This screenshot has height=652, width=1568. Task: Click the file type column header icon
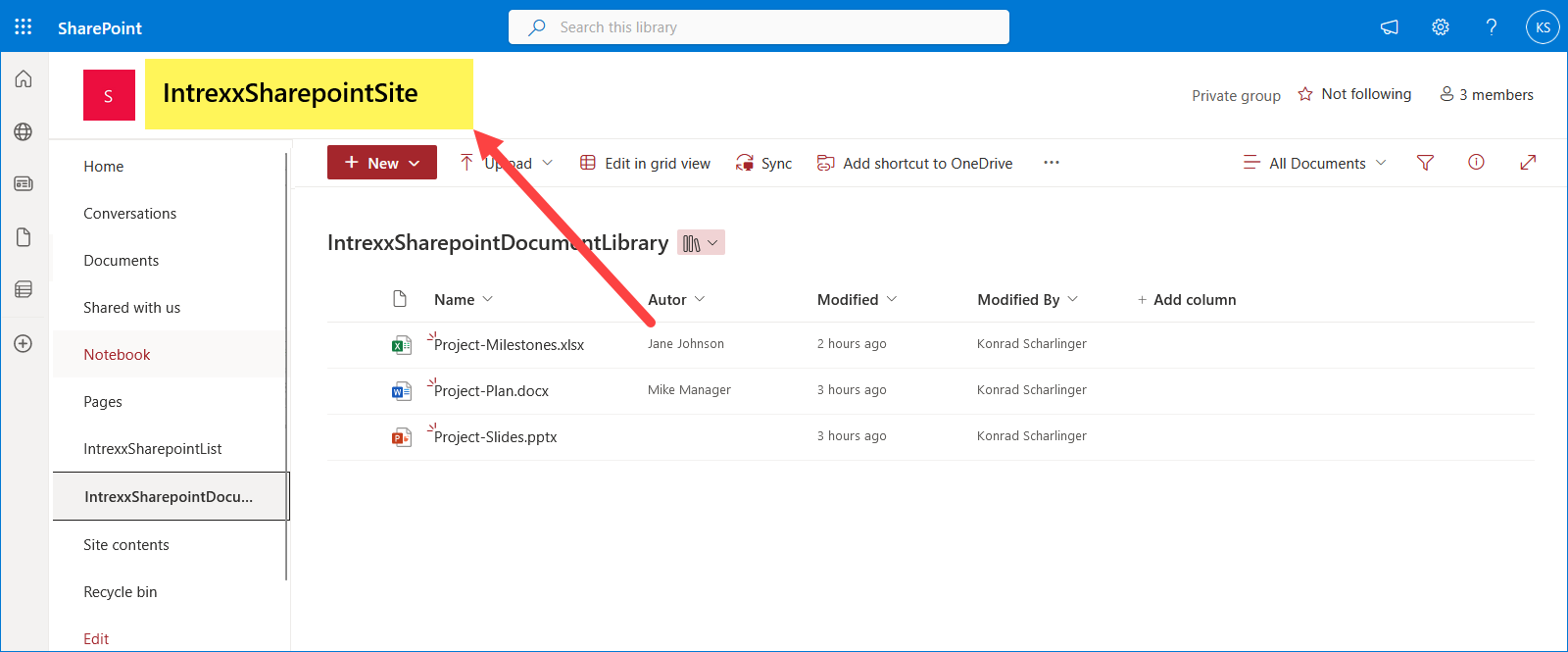pos(400,299)
